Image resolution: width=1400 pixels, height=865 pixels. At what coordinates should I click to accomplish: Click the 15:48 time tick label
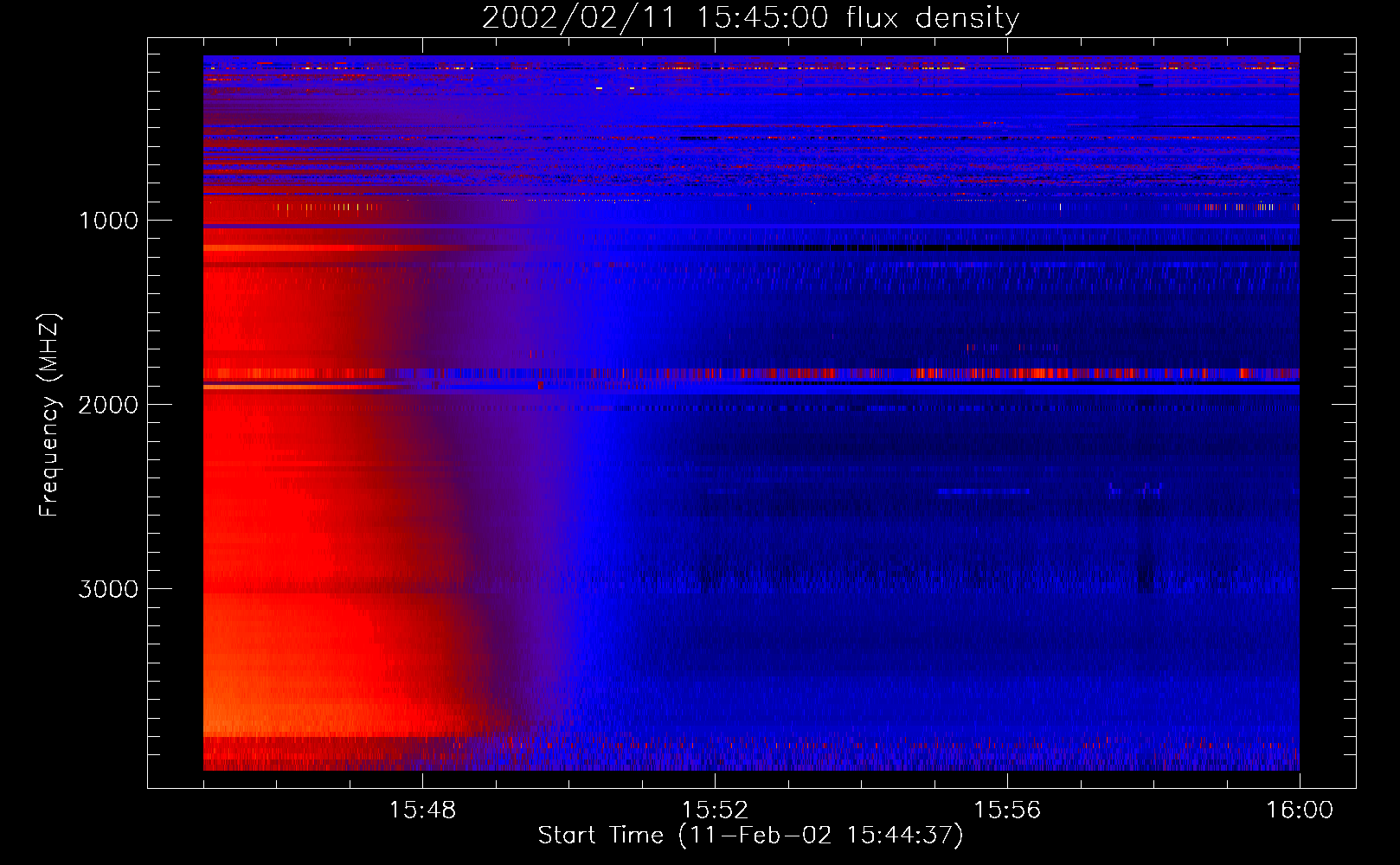(422, 811)
